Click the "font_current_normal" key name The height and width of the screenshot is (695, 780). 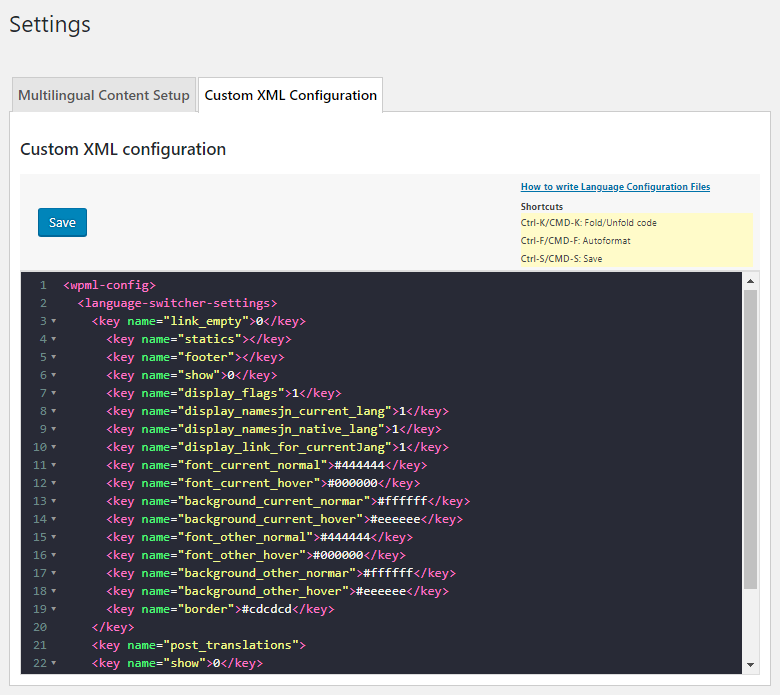(252, 465)
